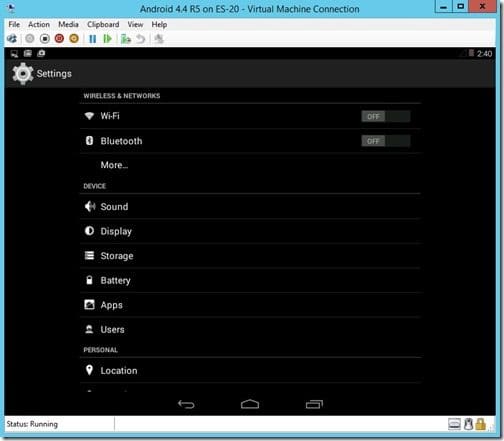Click the Battery icon
504x441 pixels.
click(x=89, y=280)
